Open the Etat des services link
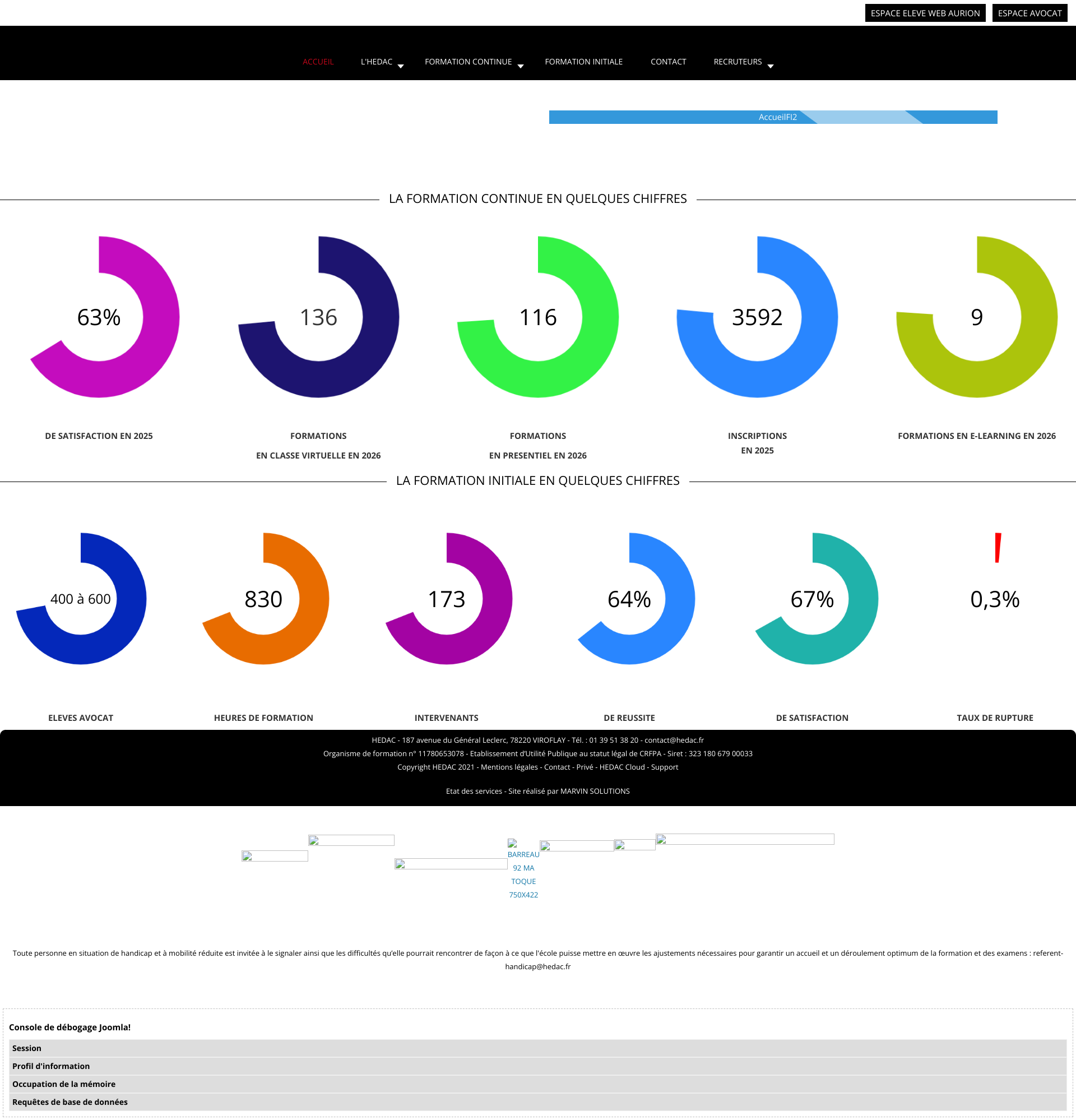 [474, 791]
